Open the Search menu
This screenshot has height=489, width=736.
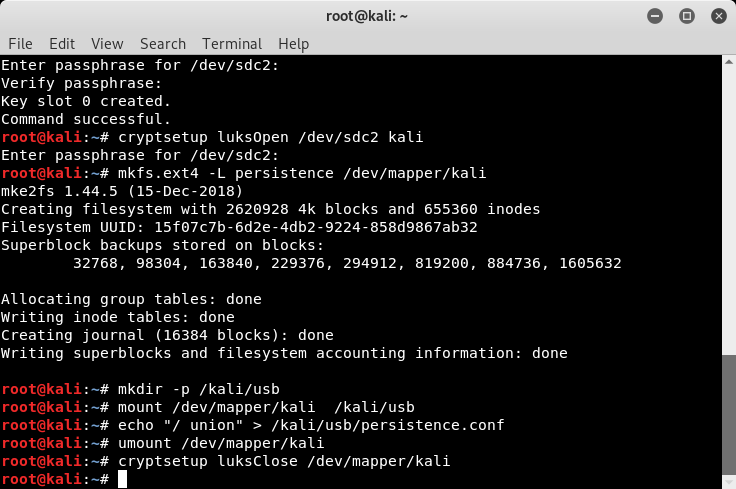163,44
